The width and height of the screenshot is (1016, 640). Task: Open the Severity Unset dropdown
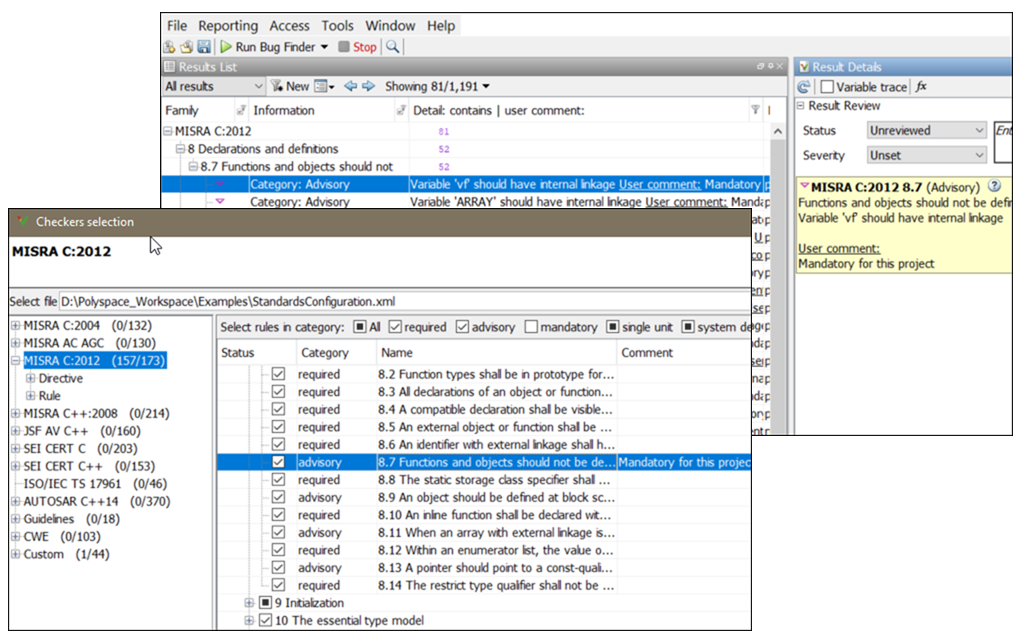[927, 155]
